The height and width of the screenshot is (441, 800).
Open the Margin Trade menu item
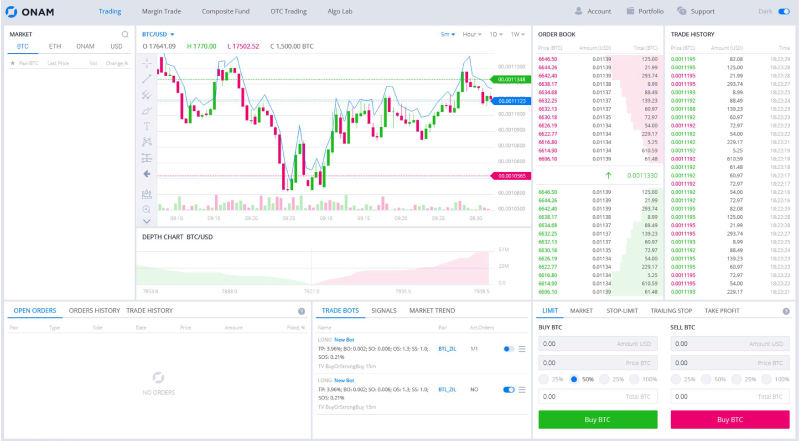161,11
